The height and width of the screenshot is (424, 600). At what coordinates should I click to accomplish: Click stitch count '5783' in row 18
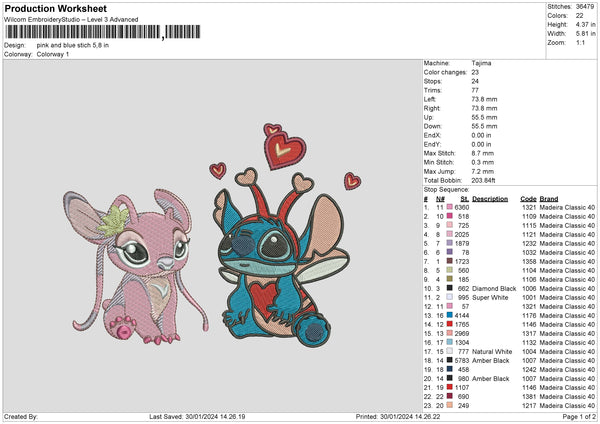(462, 360)
